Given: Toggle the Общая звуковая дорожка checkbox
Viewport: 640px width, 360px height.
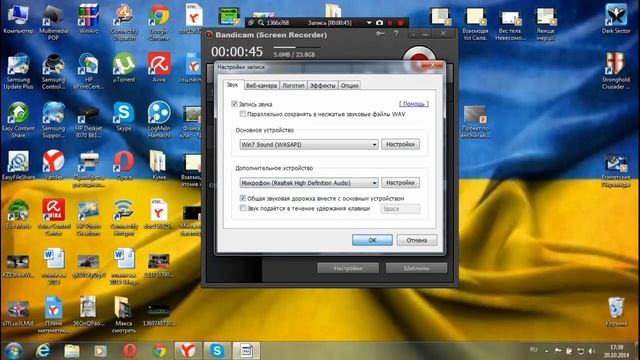Looking at the screenshot, I should click(x=243, y=198).
